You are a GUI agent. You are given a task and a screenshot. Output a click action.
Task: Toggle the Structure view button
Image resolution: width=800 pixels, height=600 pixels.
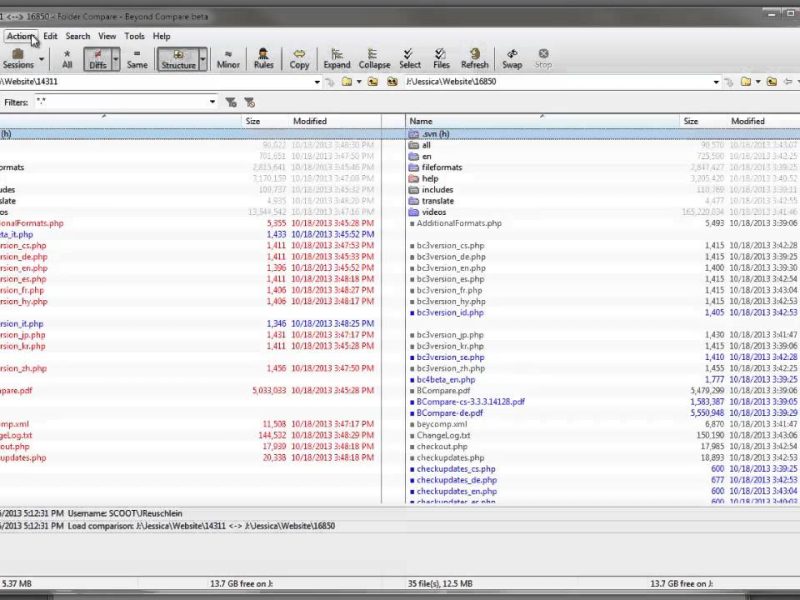tap(178, 59)
